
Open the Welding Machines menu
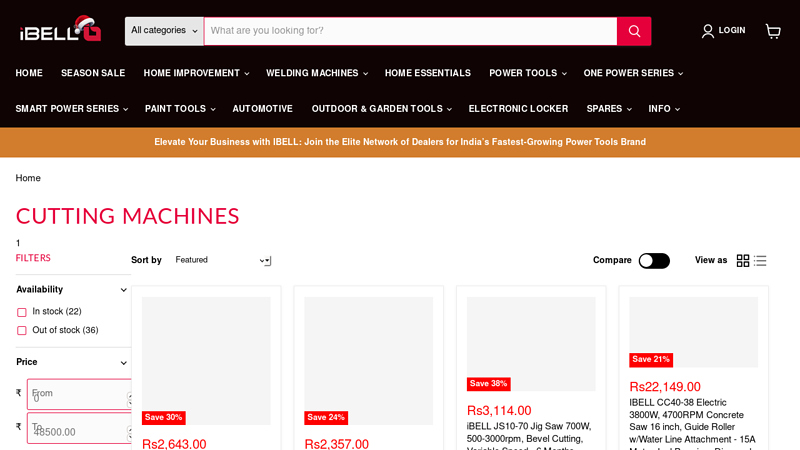316,73
